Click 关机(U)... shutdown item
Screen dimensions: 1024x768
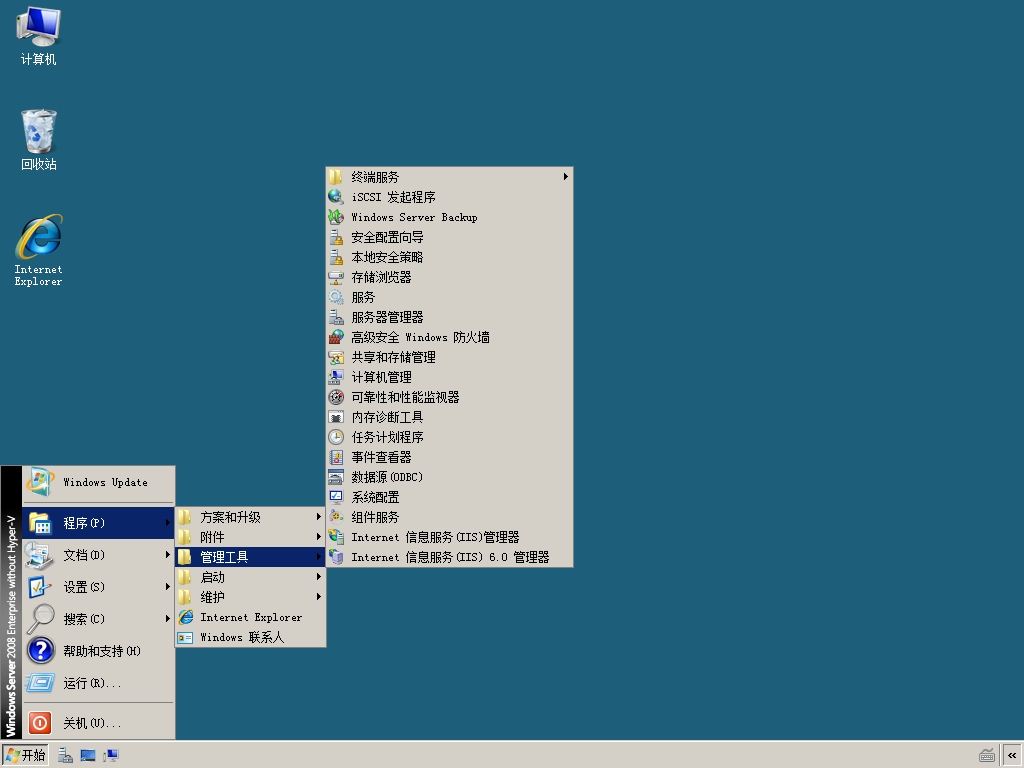(99, 723)
